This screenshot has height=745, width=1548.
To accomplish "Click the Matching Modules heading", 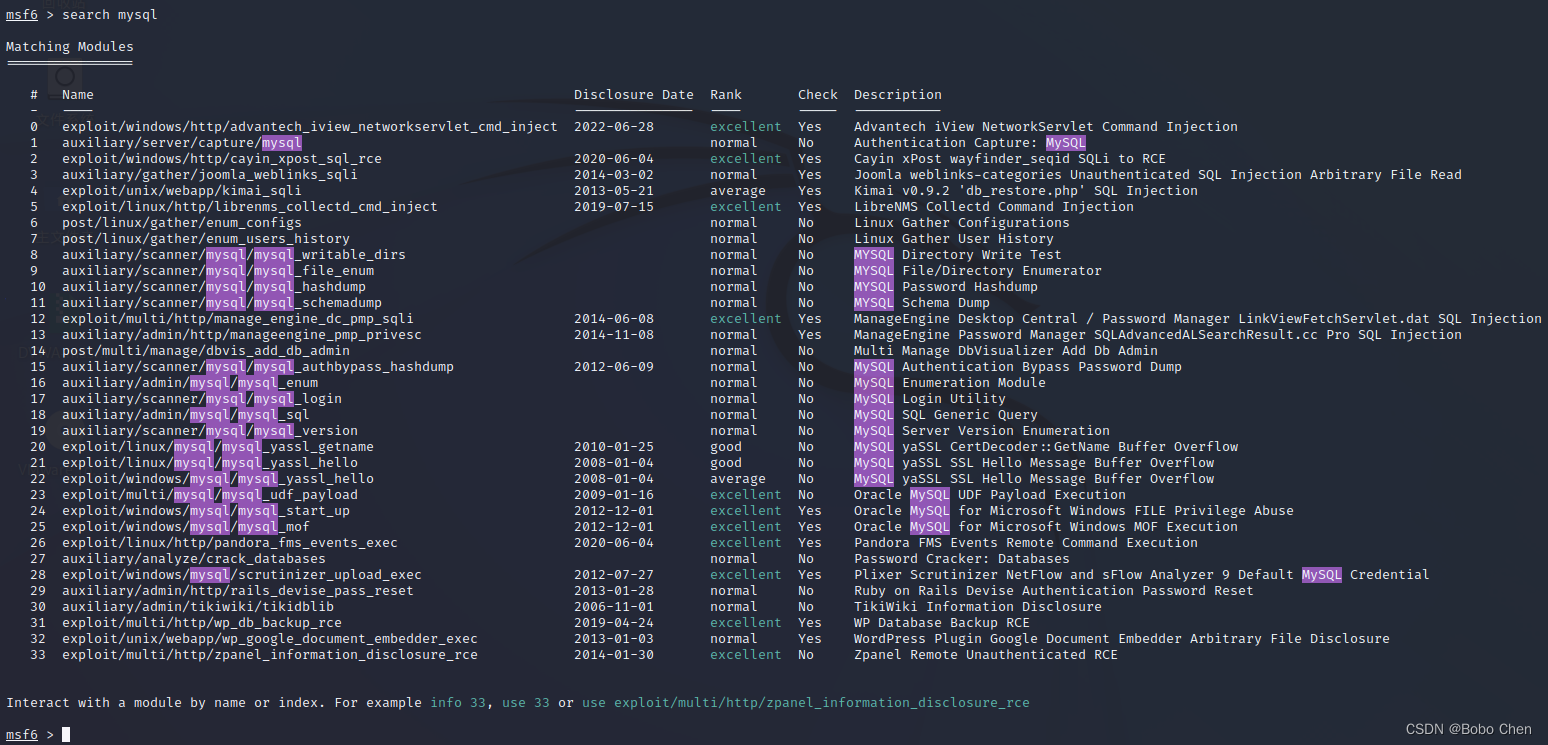I will [x=69, y=46].
